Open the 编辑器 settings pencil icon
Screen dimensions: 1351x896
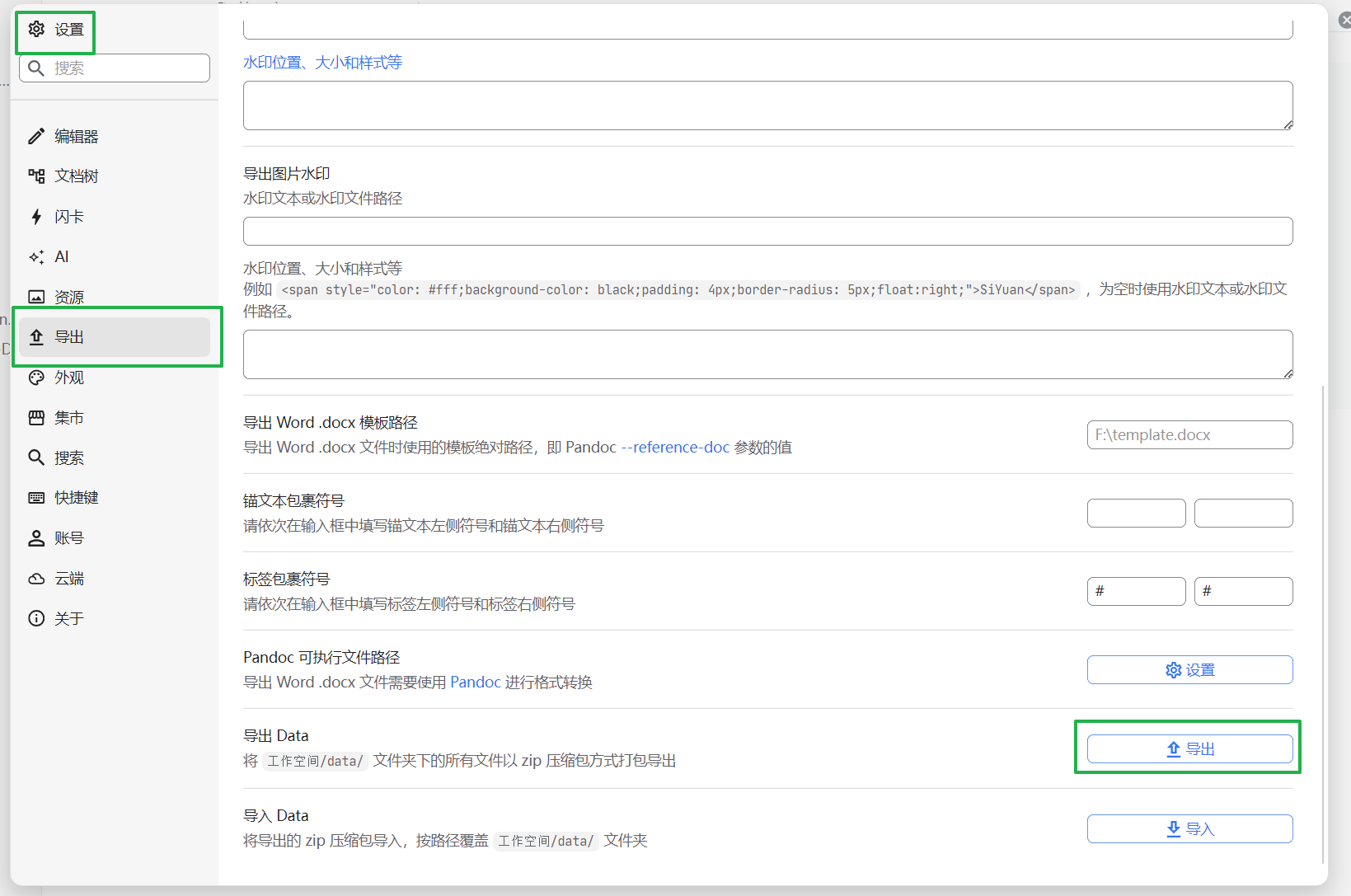tap(36, 137)
